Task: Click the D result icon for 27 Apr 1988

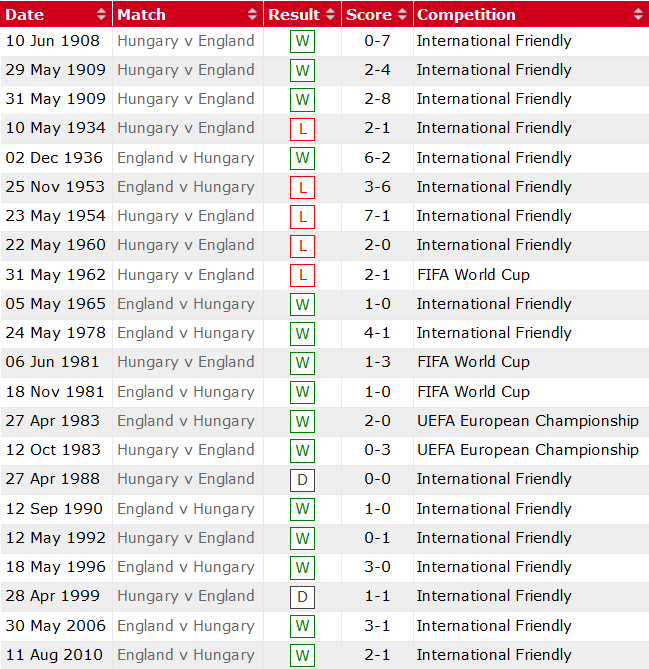Action: pos(302,480)
